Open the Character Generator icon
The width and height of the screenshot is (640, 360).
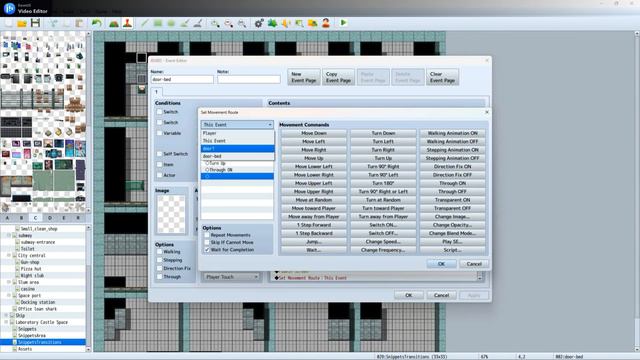point(326,23)
